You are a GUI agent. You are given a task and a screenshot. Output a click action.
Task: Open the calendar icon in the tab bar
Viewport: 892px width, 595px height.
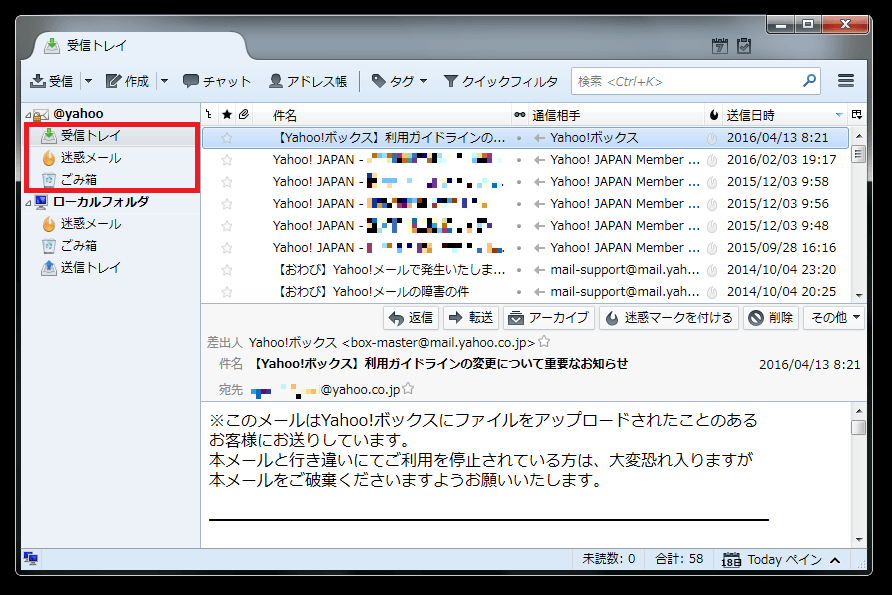[719, 45]
